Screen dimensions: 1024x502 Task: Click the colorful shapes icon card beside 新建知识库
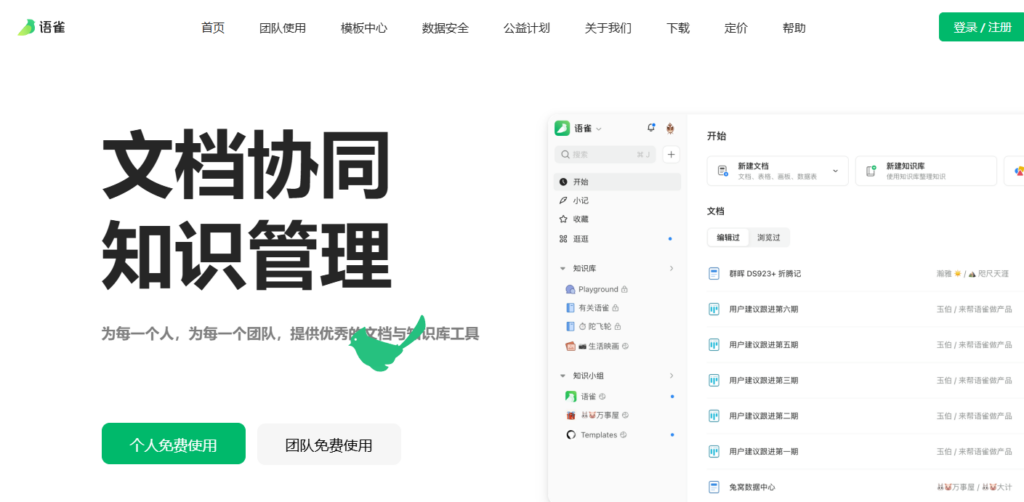coord(1017,171)
